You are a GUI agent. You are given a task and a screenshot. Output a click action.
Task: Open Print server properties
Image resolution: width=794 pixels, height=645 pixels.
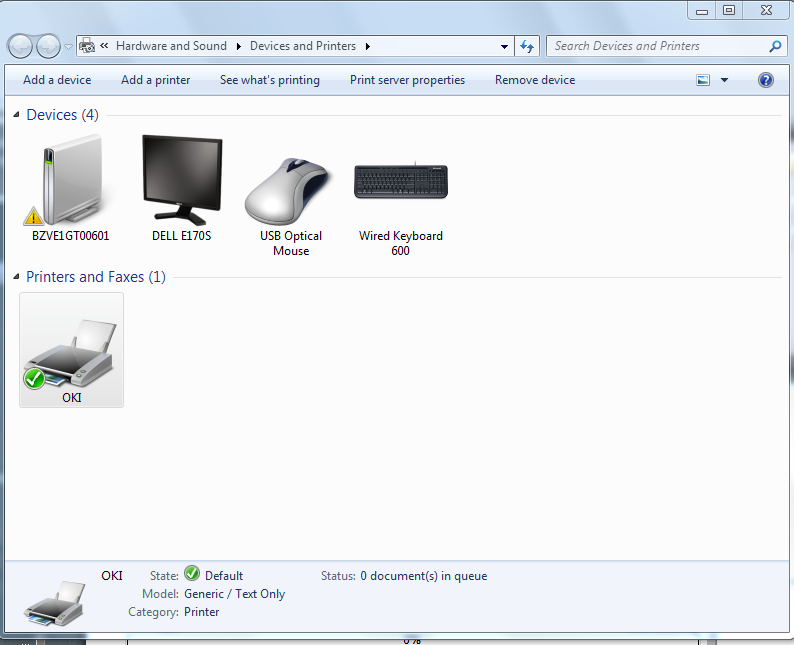tap(407, 80)
